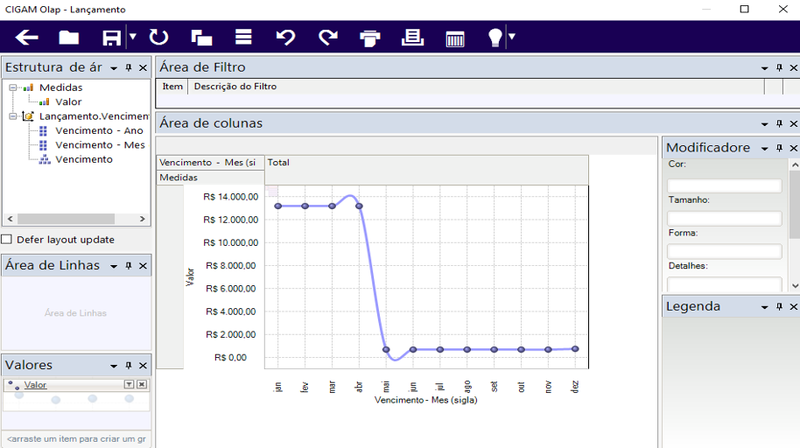The width and height of the screenshot is (800, 448).
Task: Close the Modificadores panel
Action: [x=794, y=148]
